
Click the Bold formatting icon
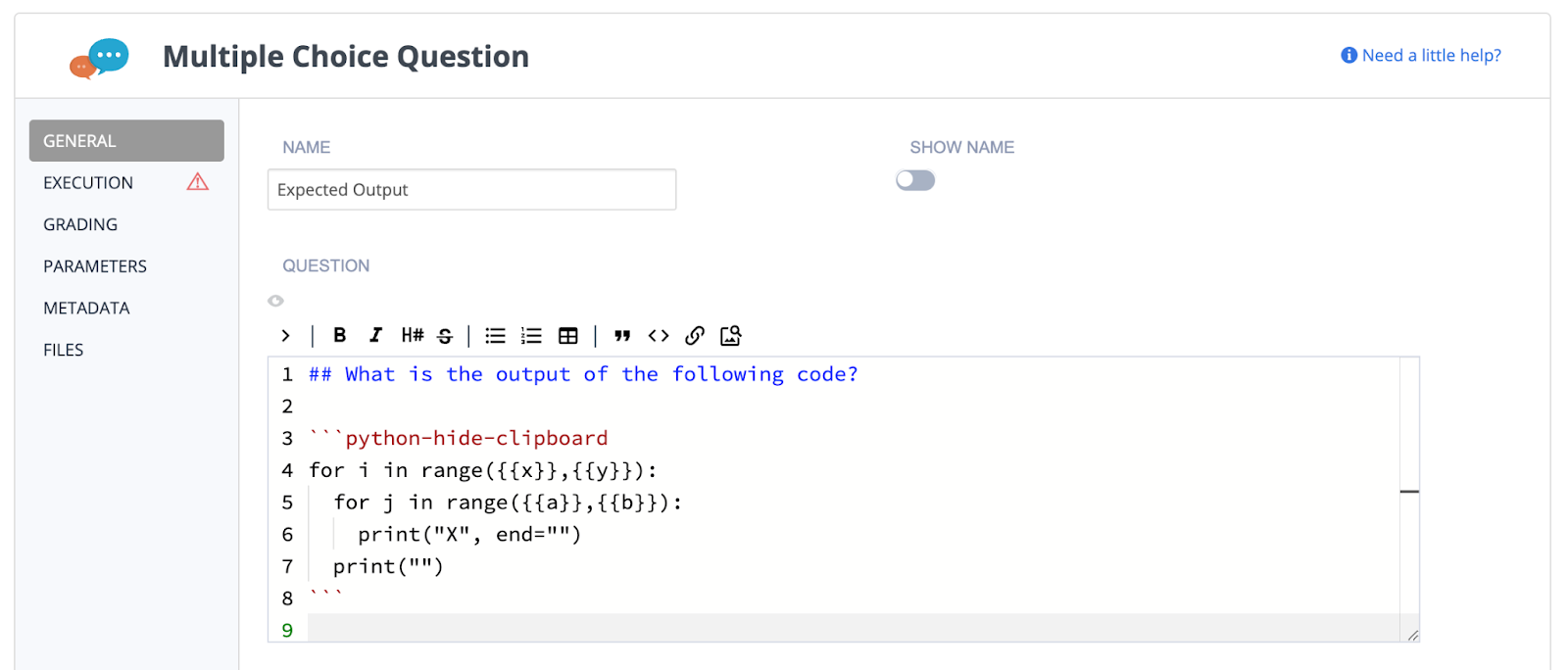point(339,335)
